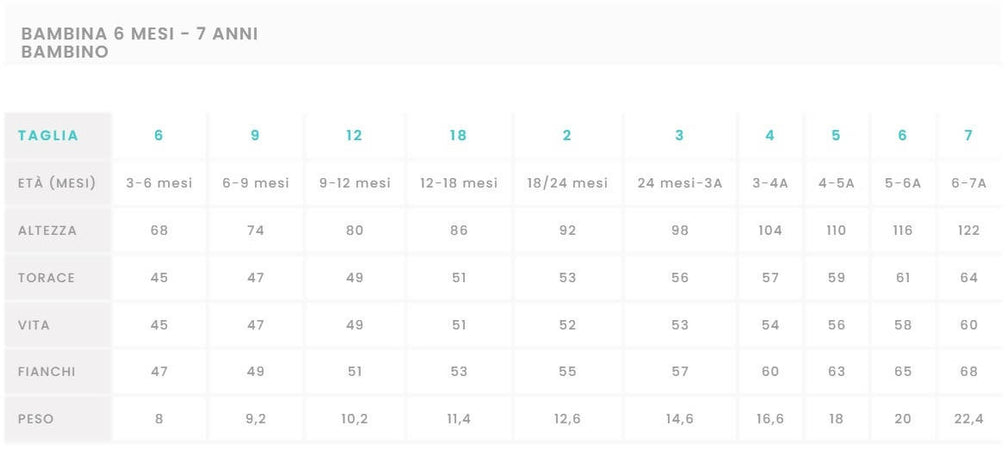This screenshot has height=450, width=1008.
Task: Select the TAGLIA row header
Action: (x=48, y=136)
